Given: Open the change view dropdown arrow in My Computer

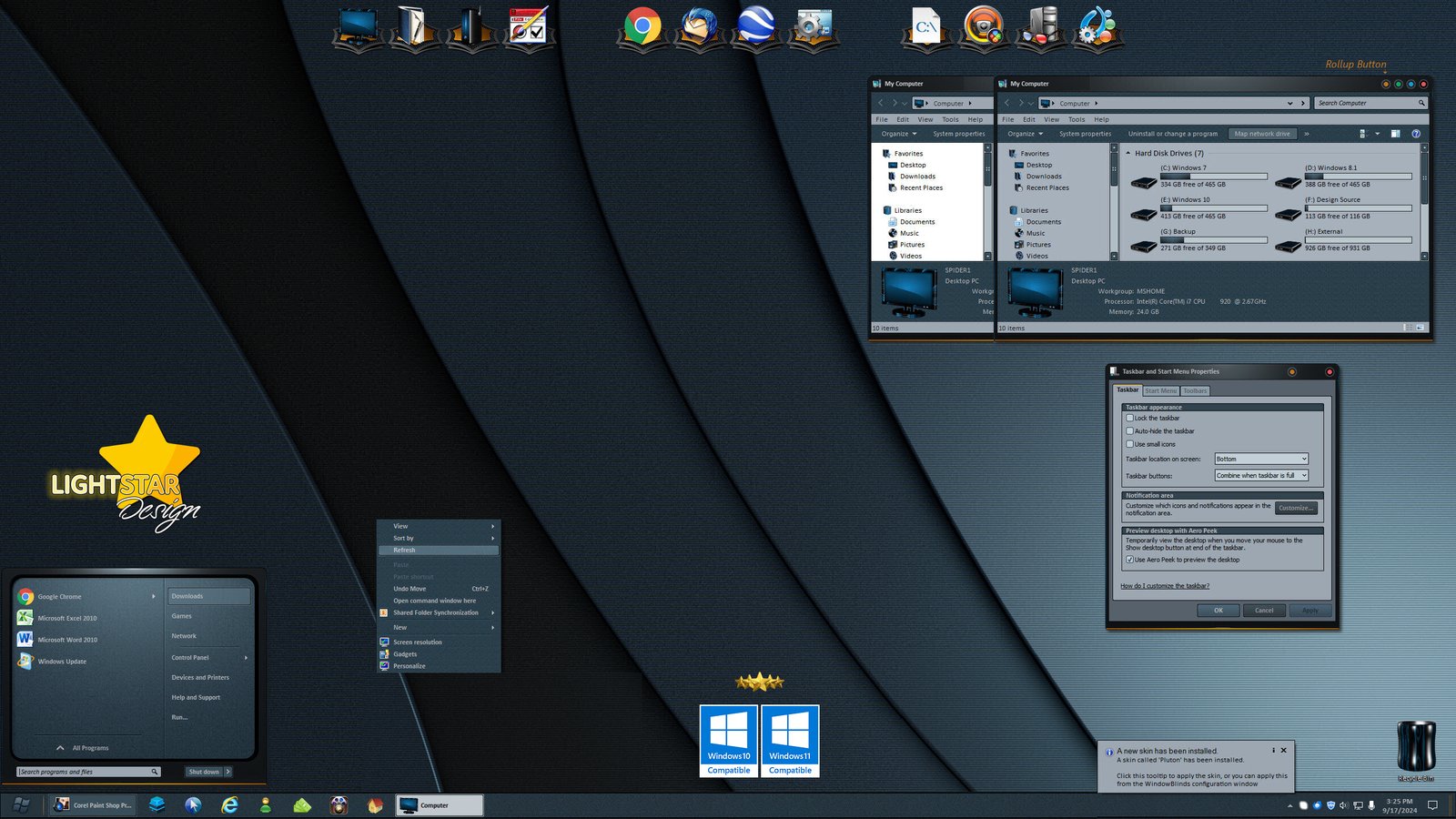Looking at the screenshot, I should 1377,134.
